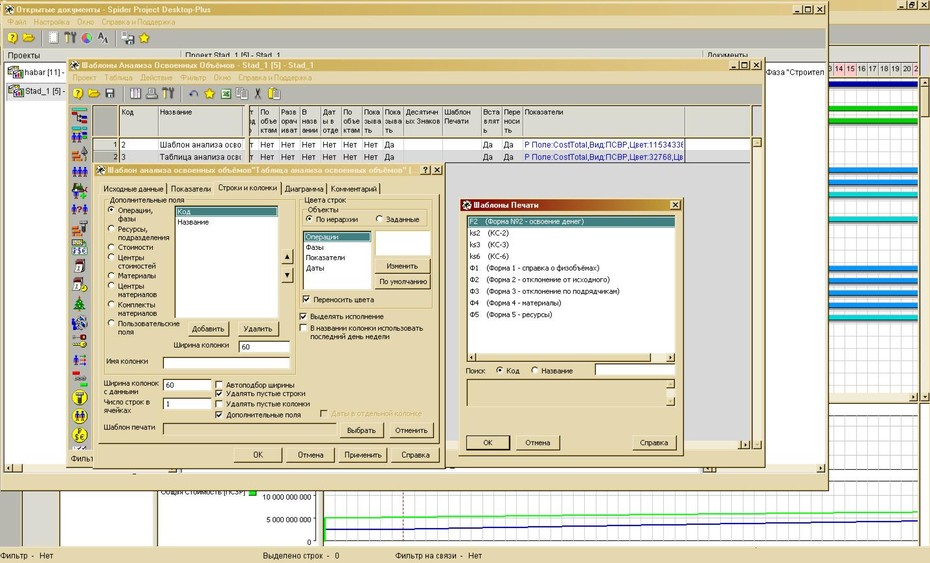This screenshot has height=563, width=930.
Task: Click the Ширина колонки input field
Action: 264,346
